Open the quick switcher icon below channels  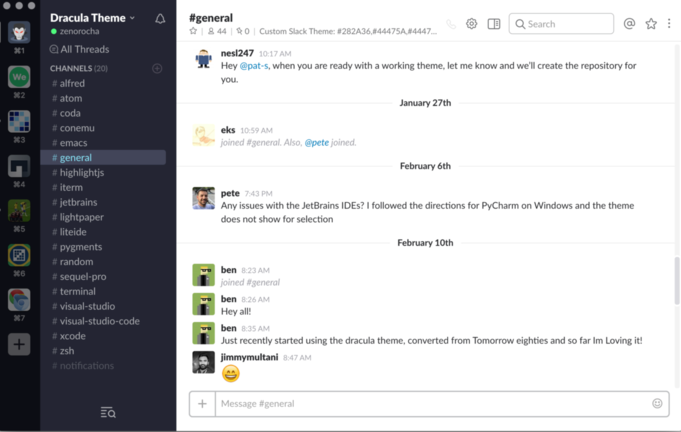click(x=108, y=412)
